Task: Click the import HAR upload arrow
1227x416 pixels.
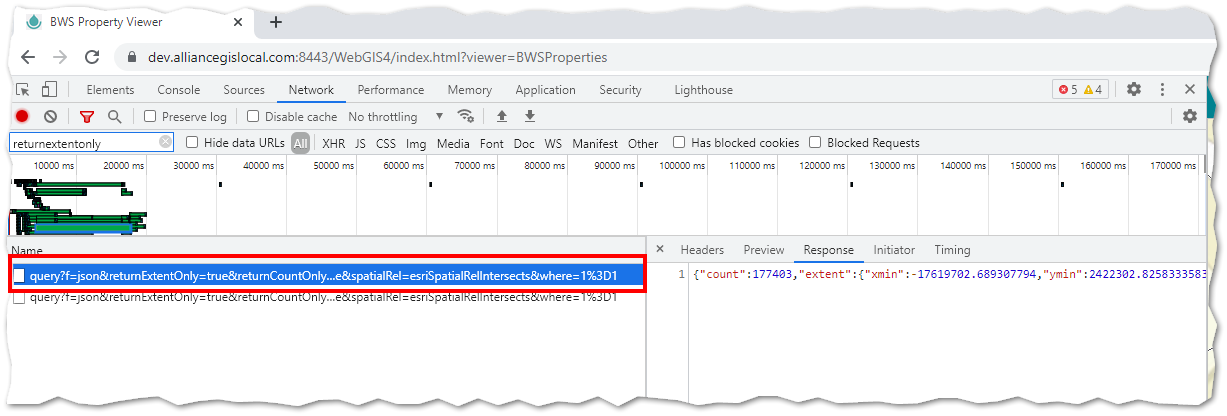Action: pos(502,117)
